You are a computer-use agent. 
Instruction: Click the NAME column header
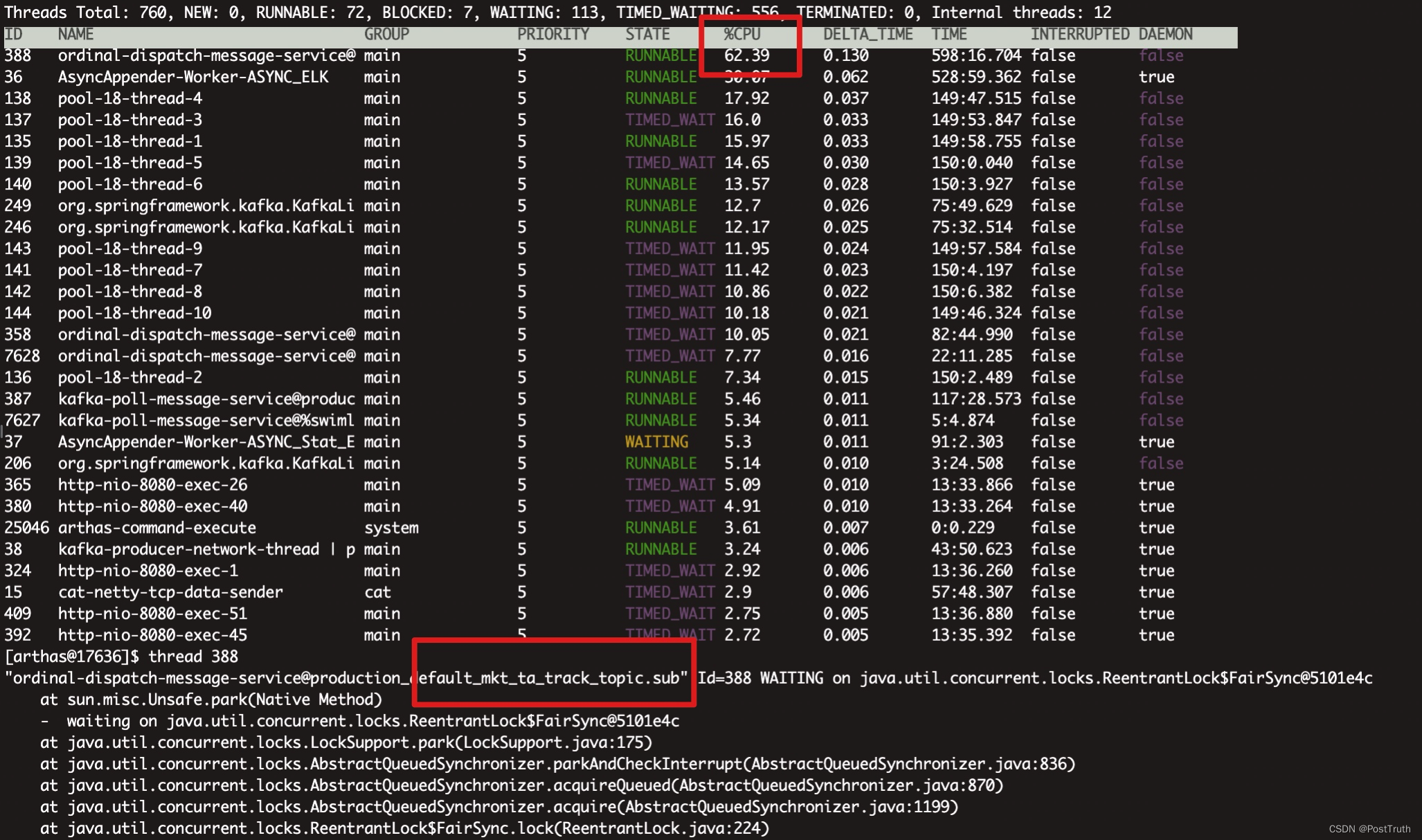click(x=75, y=35)
